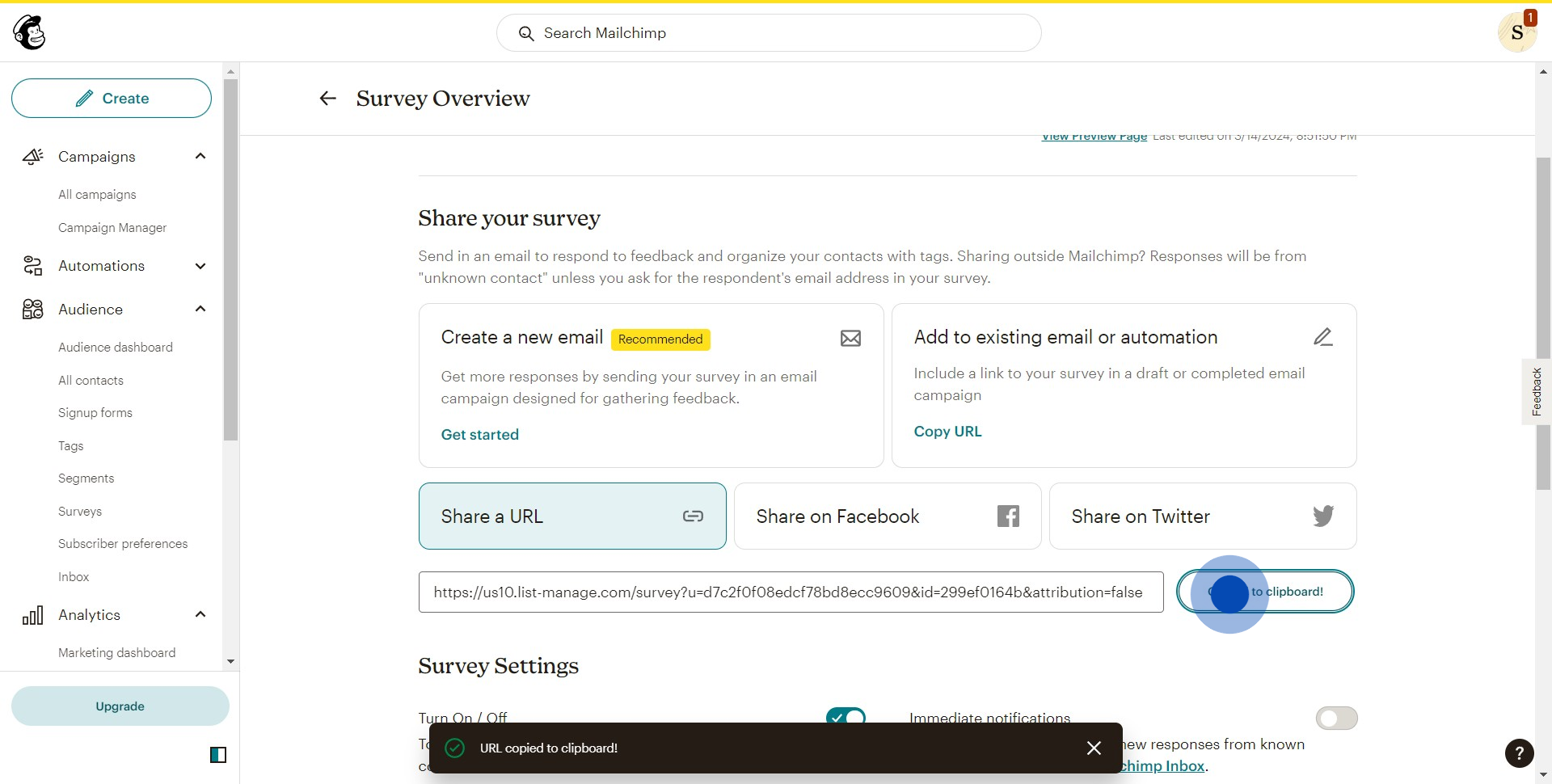
Task: Open Surveys page
Action: pyautogui.click(x=80, y=512)
